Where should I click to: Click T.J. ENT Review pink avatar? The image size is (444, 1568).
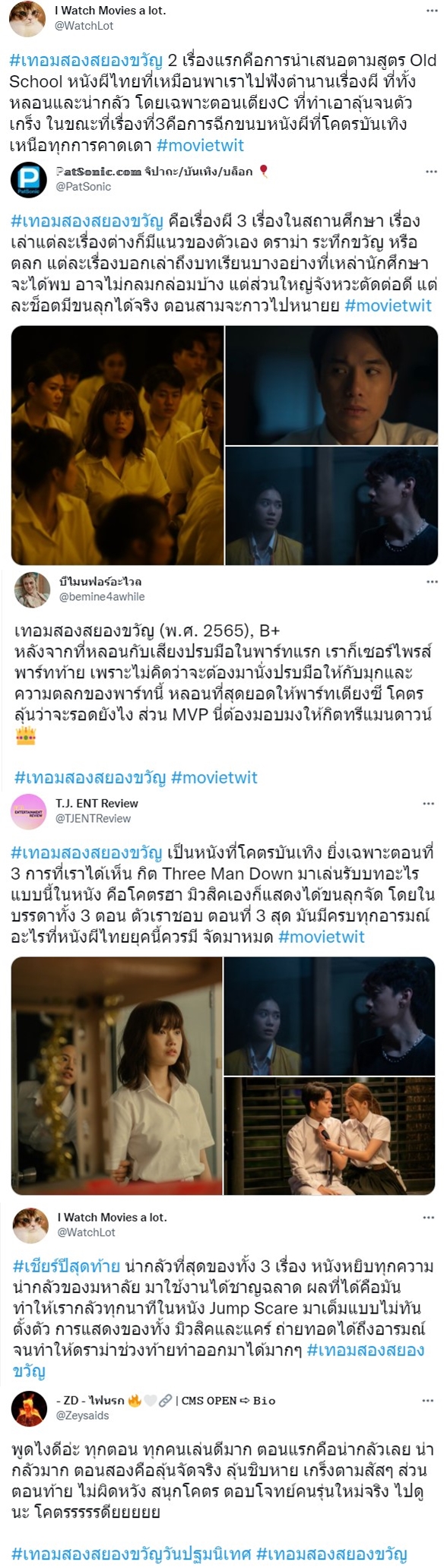[29, 811]
